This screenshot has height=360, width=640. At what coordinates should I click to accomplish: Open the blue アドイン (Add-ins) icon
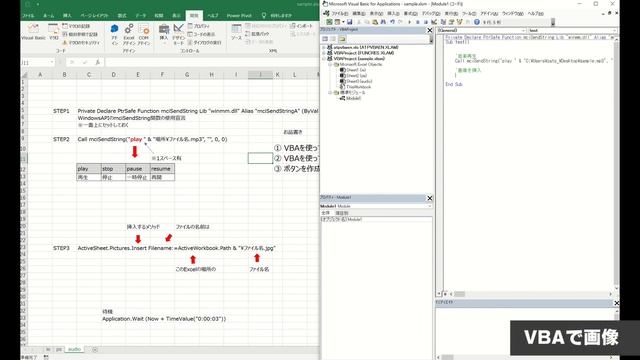tap(114, 34)
